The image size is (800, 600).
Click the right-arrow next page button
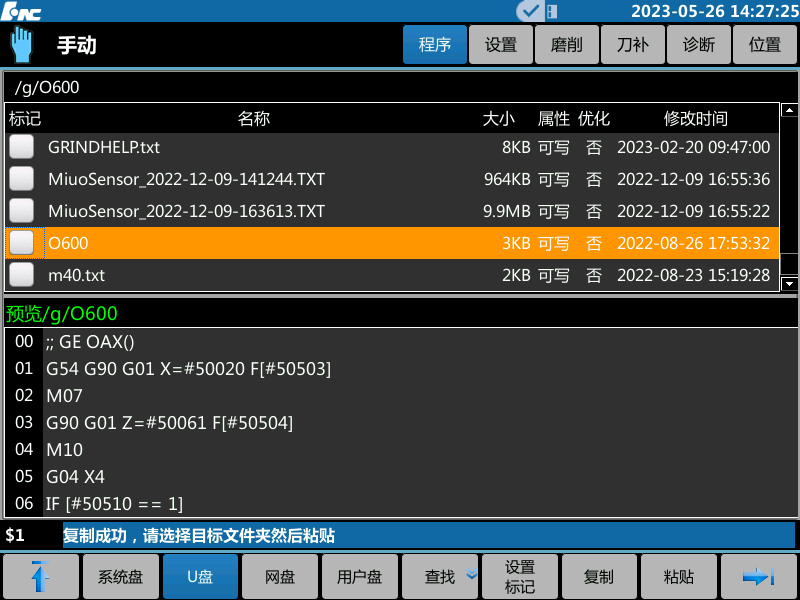759,576
